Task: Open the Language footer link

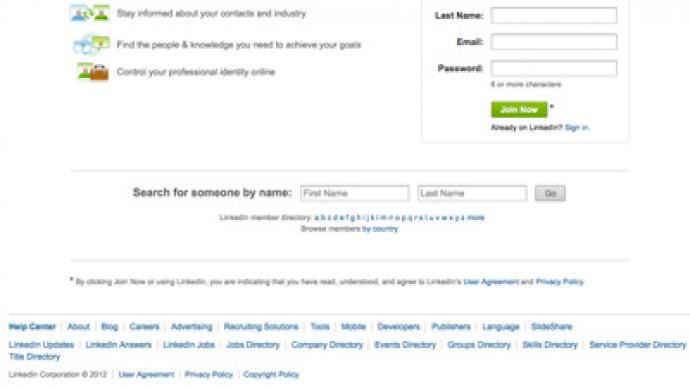Action: point(501,326)
